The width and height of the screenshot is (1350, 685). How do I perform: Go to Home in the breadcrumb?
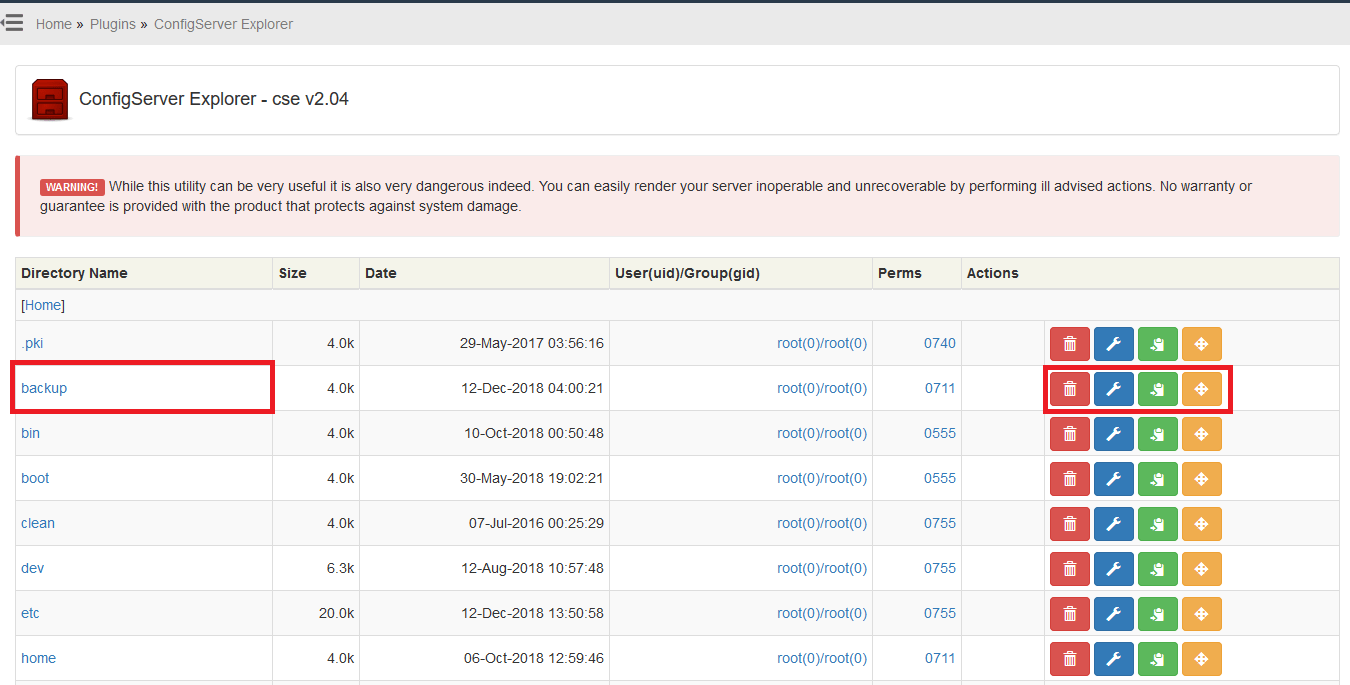pyautogui.click(x=54, y=24)
